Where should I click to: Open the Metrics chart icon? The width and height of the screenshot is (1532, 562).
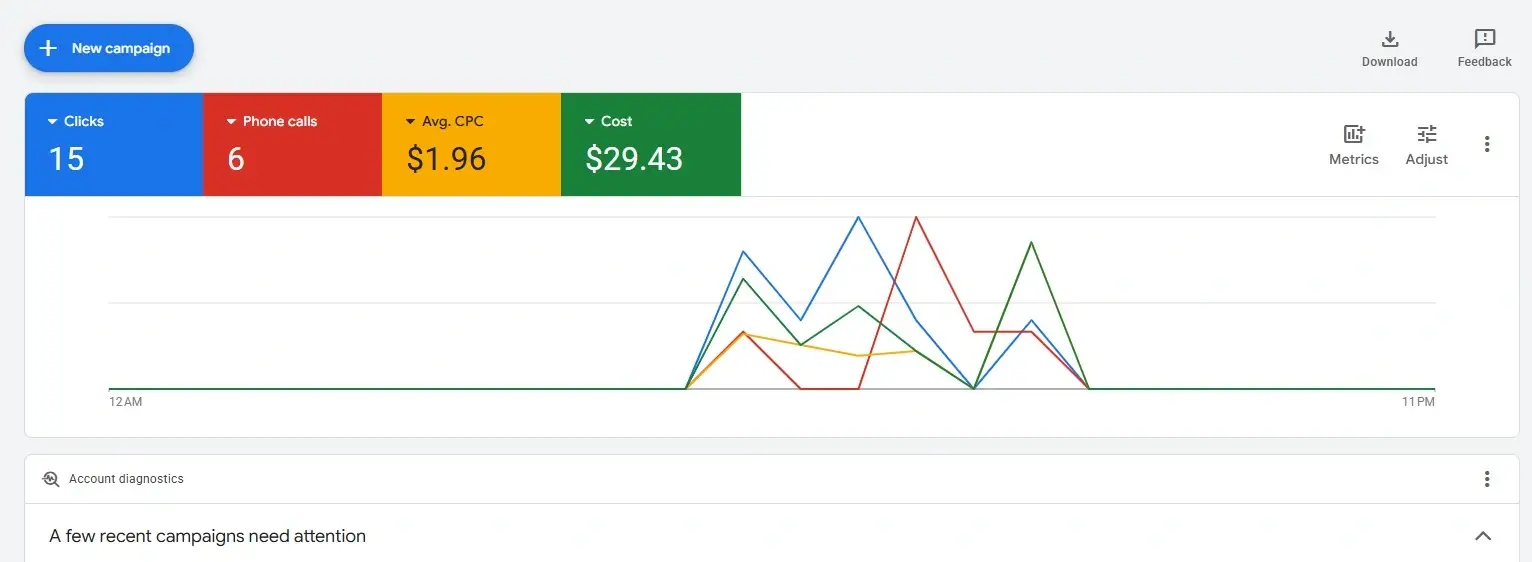tap(1354, 134)
